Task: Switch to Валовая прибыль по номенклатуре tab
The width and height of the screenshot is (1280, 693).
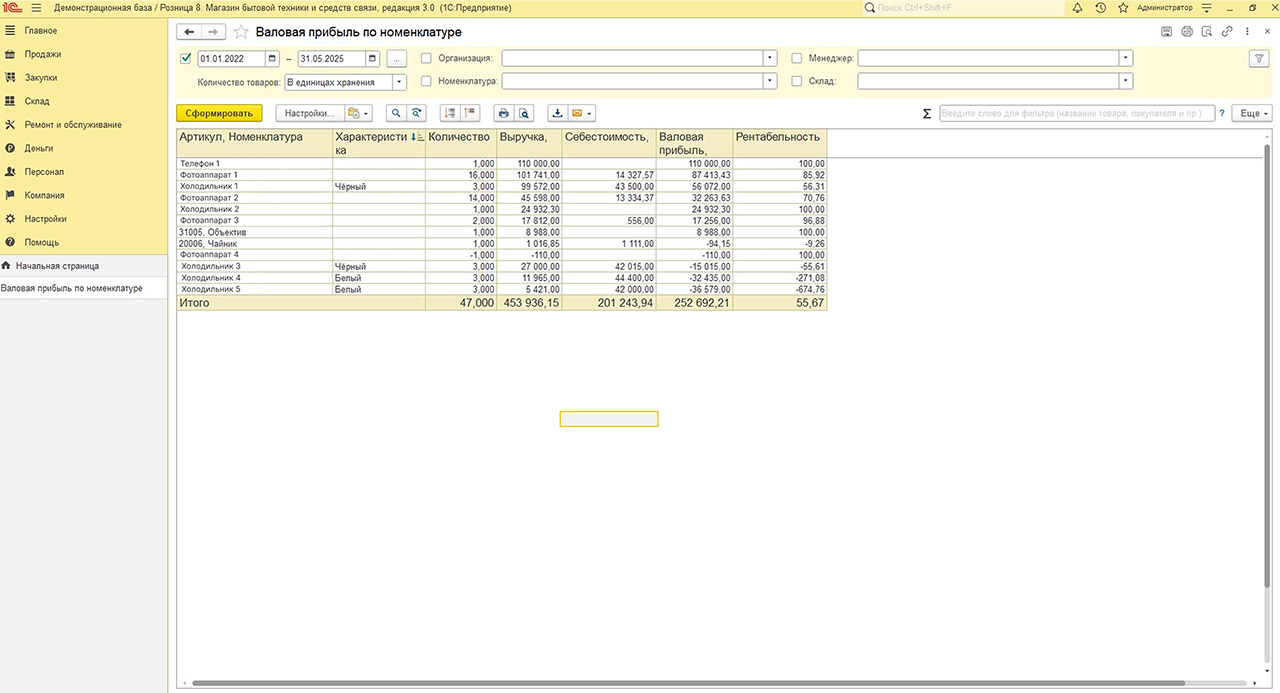Action: click(x=84, y=288)
